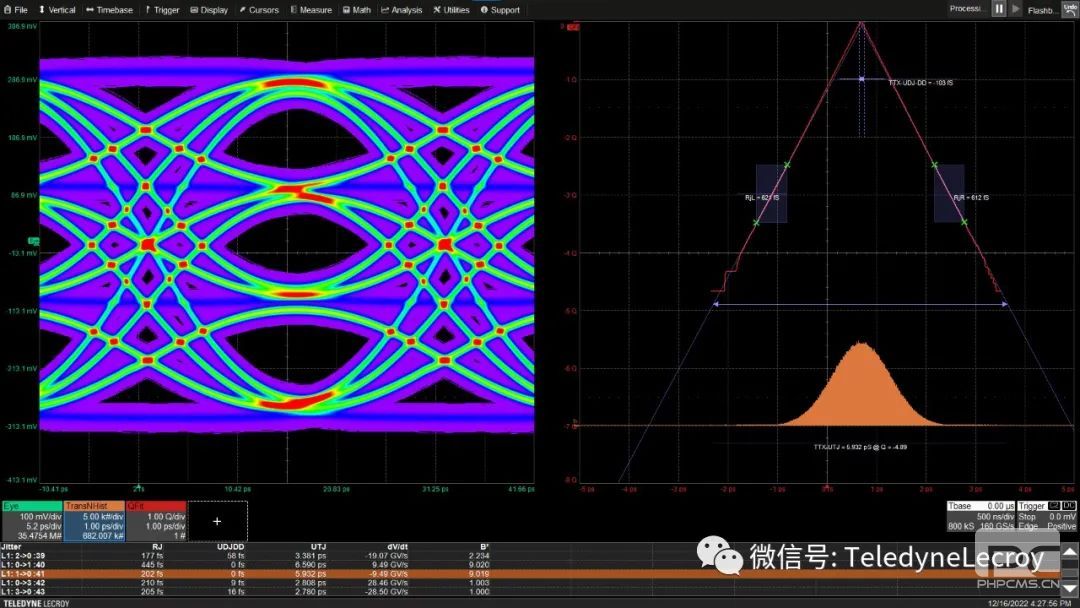This screenshot has height=608, width=1080.
Task: Open the Trigger menu
Action: click(162, 10)
